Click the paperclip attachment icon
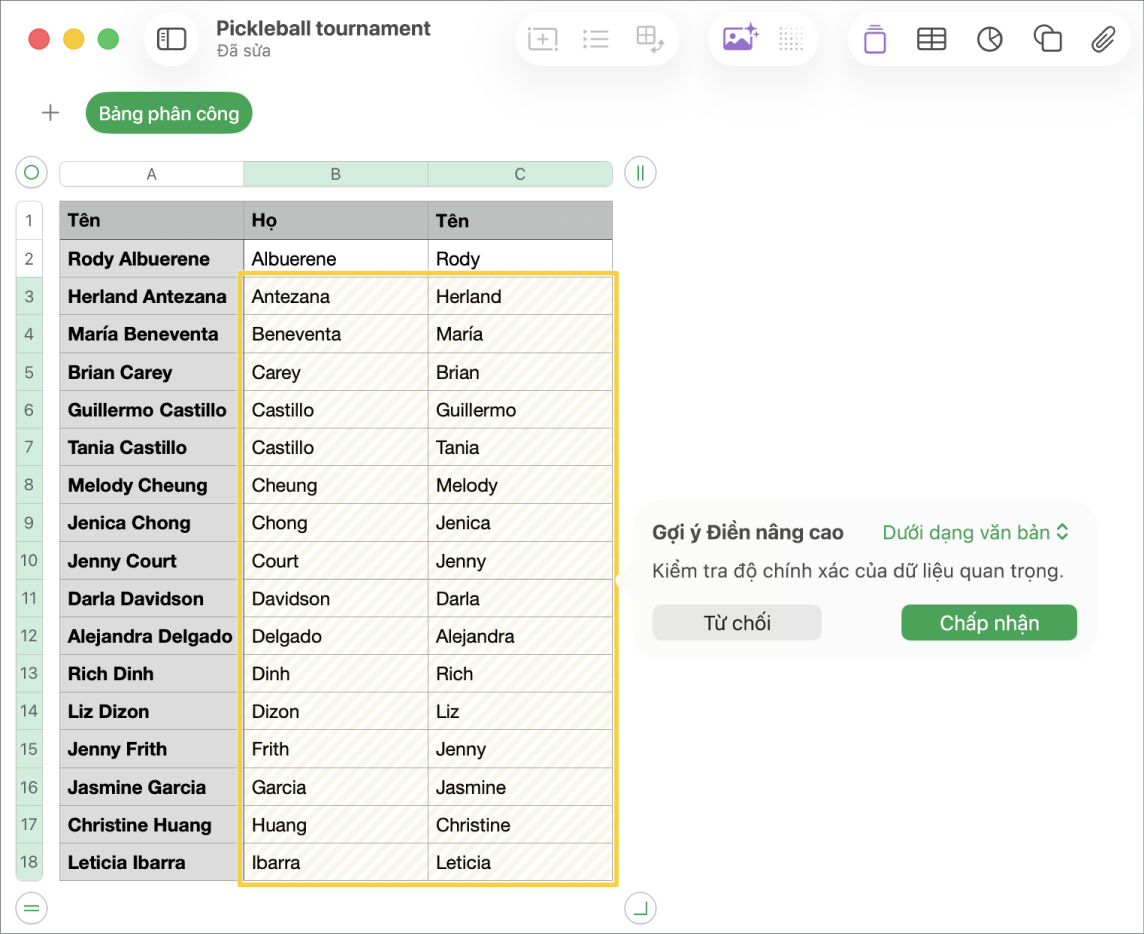1144x934 pixels. (x=1103, y=39)
